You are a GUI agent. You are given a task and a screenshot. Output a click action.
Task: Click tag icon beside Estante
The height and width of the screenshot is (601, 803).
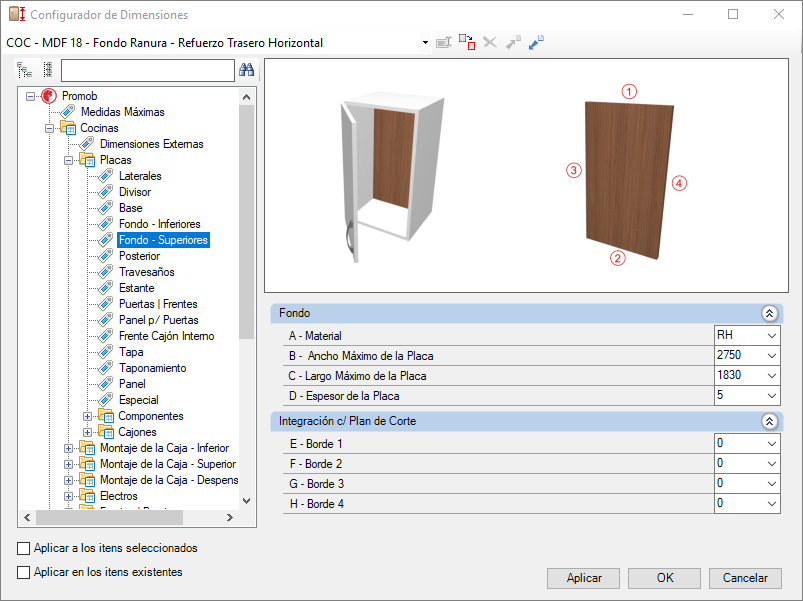[106, 288]
